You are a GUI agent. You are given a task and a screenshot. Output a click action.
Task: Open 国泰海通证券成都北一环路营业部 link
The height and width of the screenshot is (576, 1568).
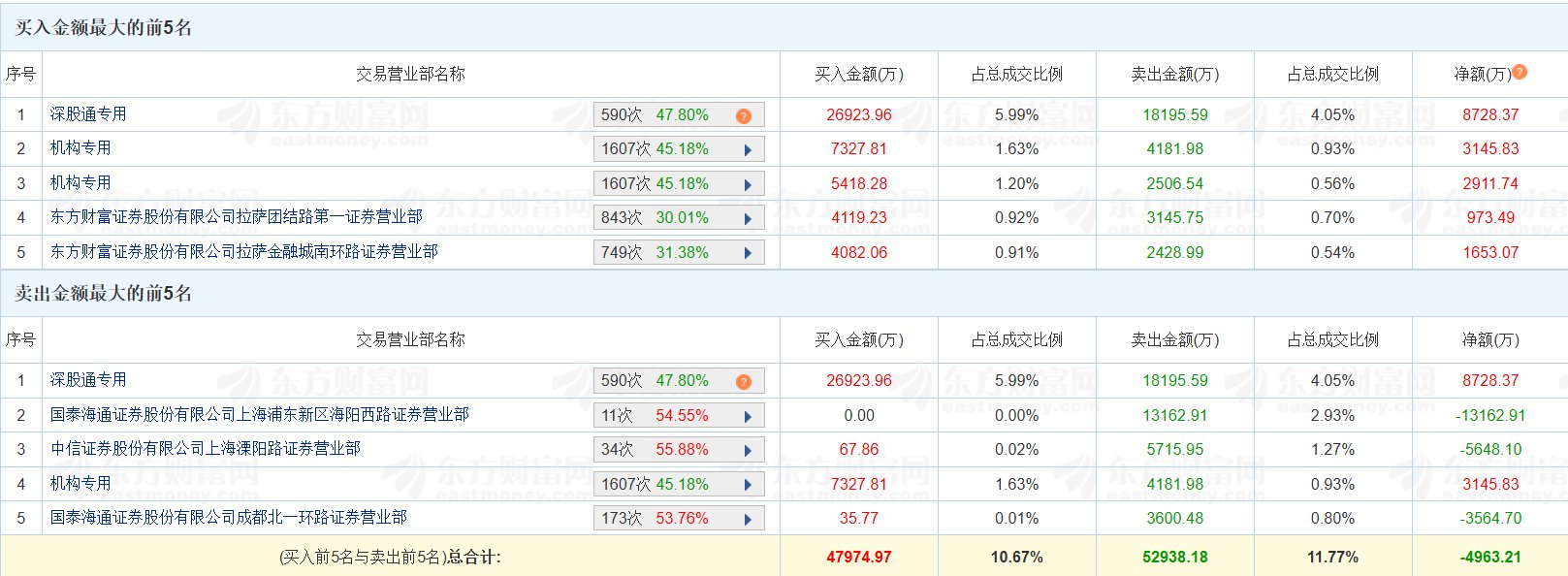[x=228, y=518]
